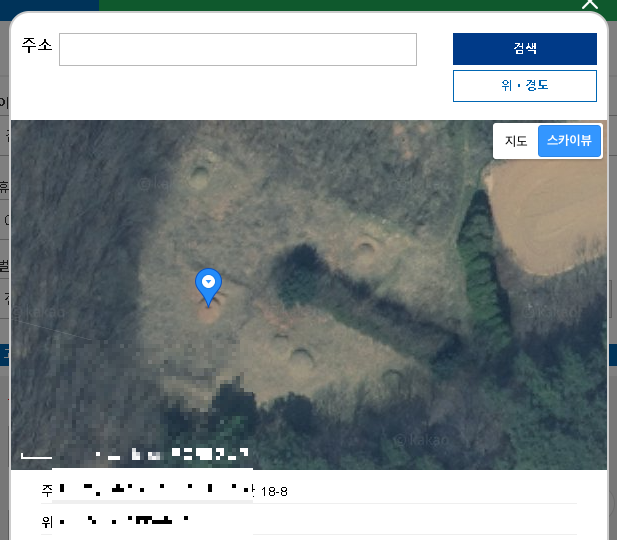Image resolution: width=617 pixels, height=540 pixels.
Task: Click the 검색 search button
Action: tap(525, 49)
